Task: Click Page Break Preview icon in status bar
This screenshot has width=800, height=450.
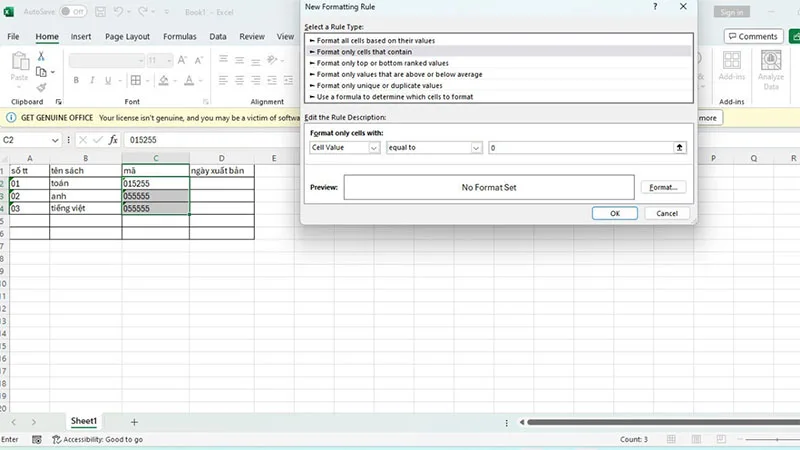Action: pyautogui.click(x=721, y=439)
